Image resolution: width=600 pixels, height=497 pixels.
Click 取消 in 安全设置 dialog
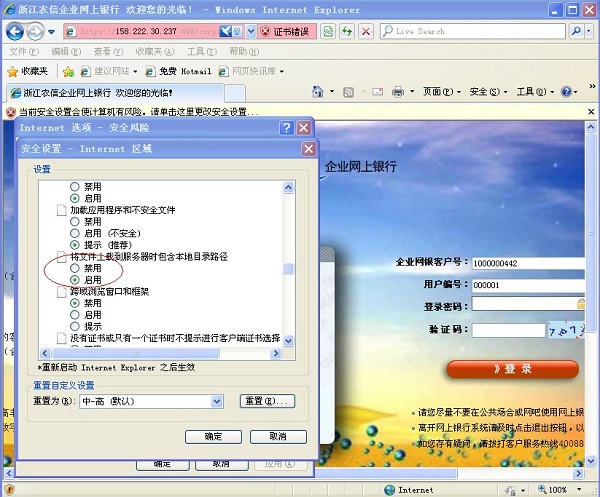point(278,437)
